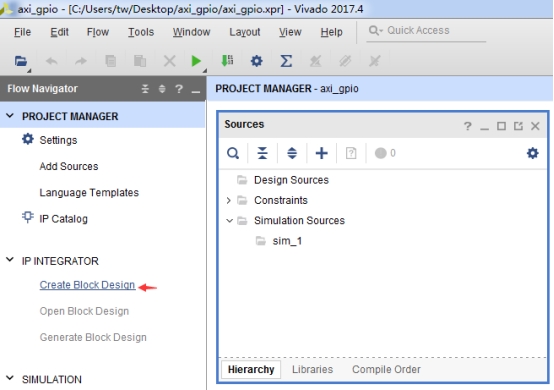Click the Program Device download icon
554x390 pixels.
227,61
